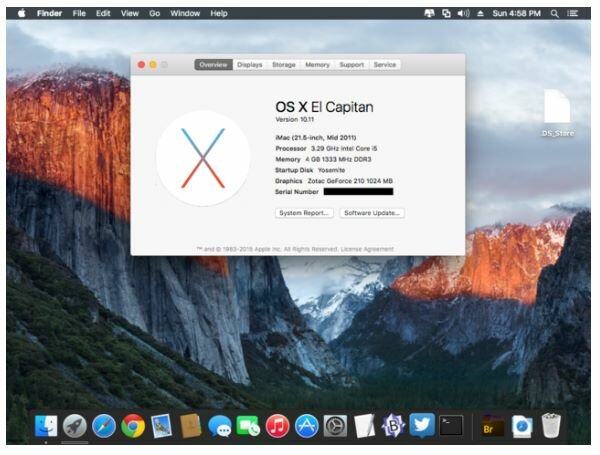Open FaceTime green icon in Dock
600x455 pixels.
pos(248,426)
